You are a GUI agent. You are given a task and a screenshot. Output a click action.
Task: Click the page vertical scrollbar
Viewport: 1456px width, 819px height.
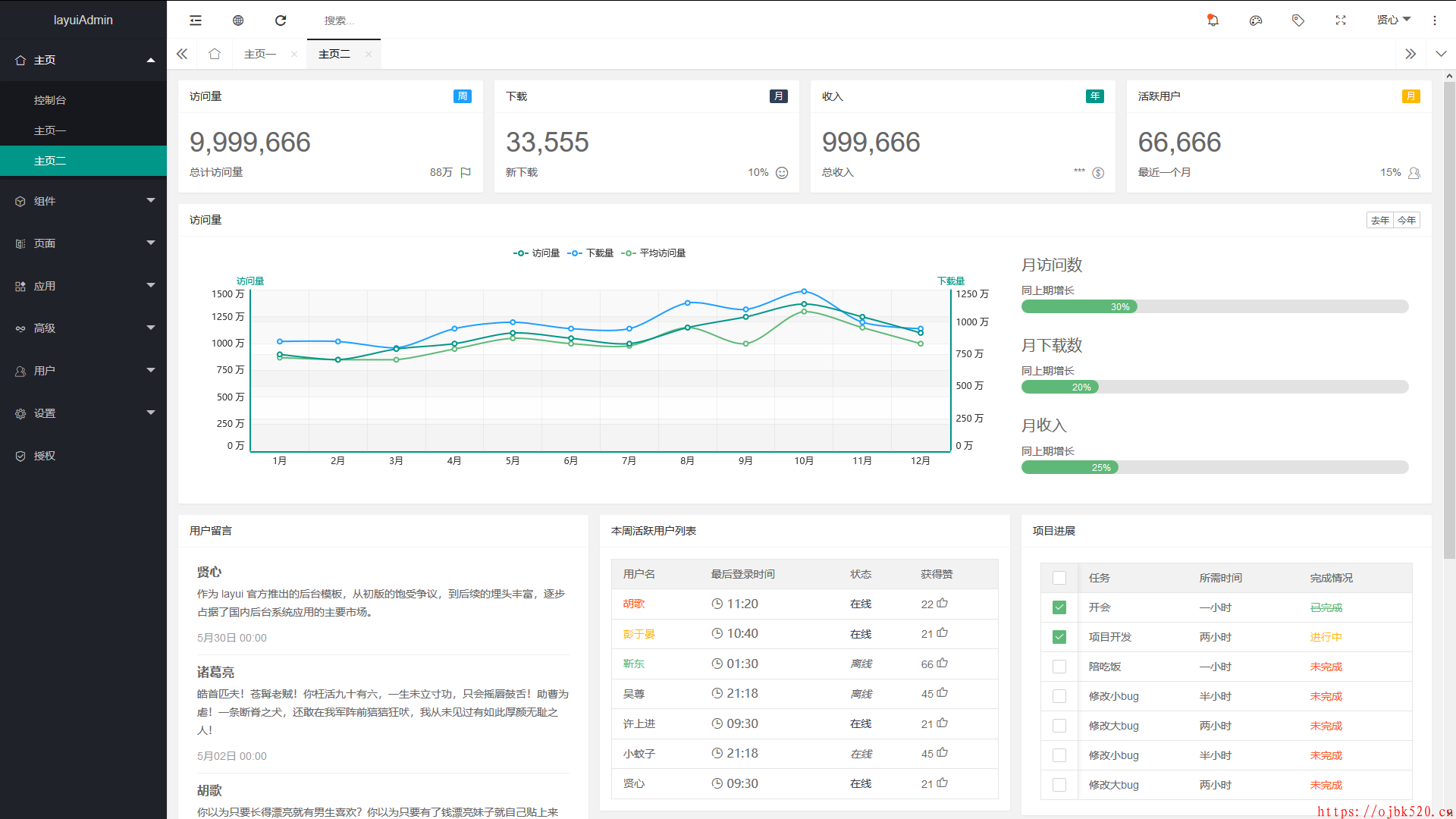(x=1449, y=318)
